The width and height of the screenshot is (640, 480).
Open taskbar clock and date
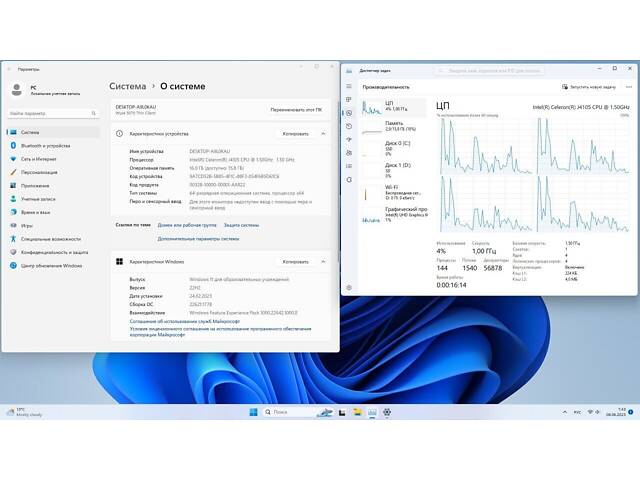616,412
